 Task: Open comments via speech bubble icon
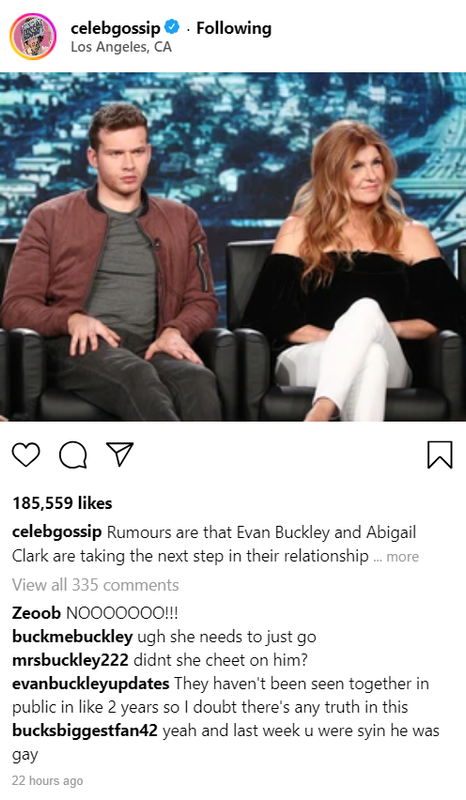[72, 454]
